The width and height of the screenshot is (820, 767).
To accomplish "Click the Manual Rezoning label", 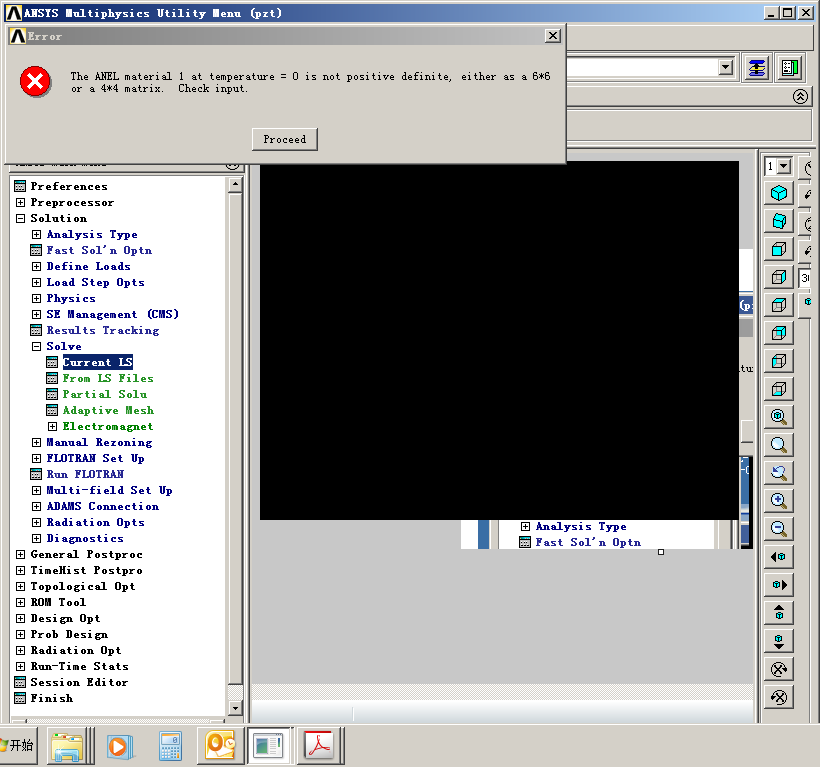I will (x=99, y=442).
